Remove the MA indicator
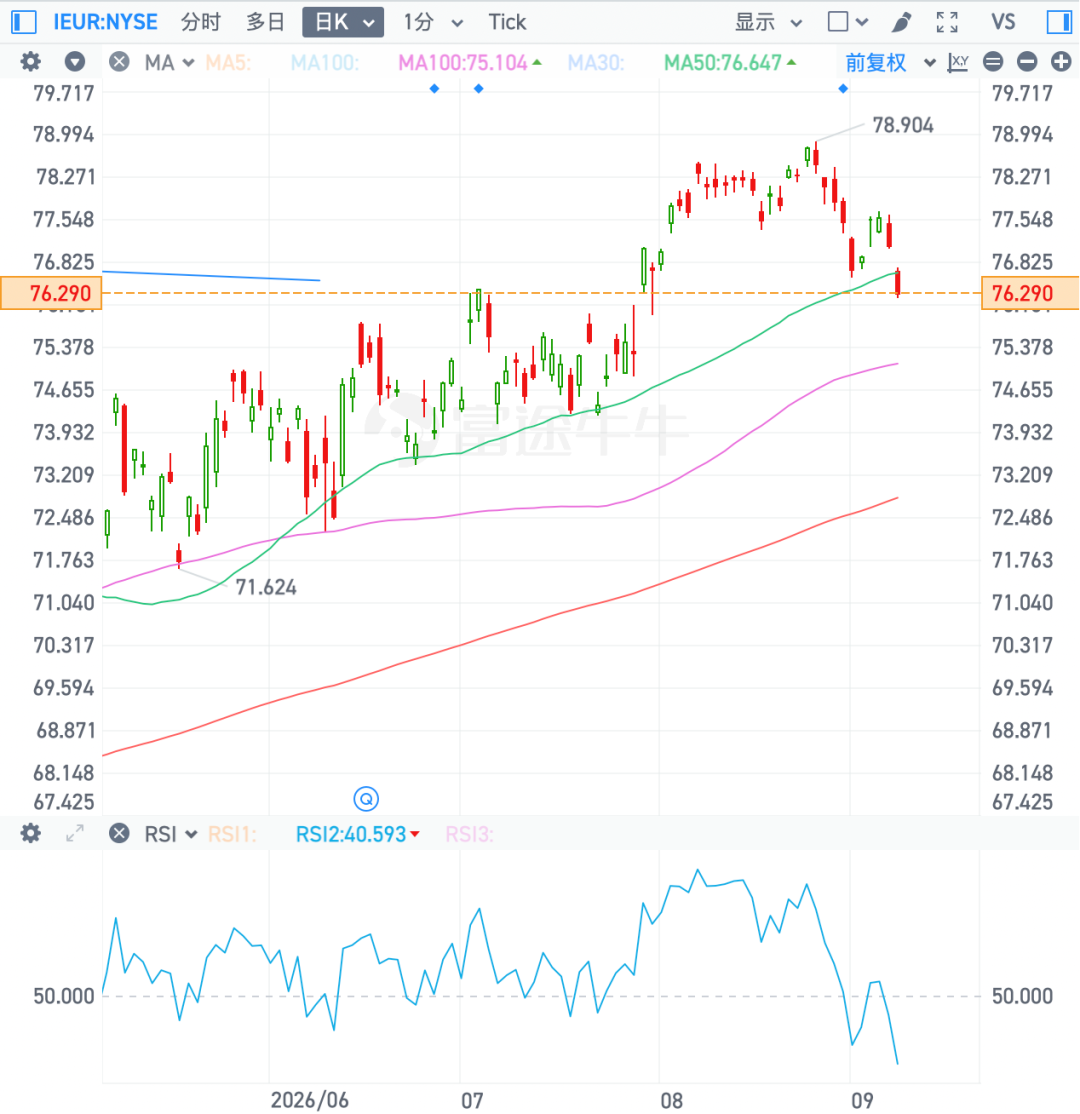 119,62
